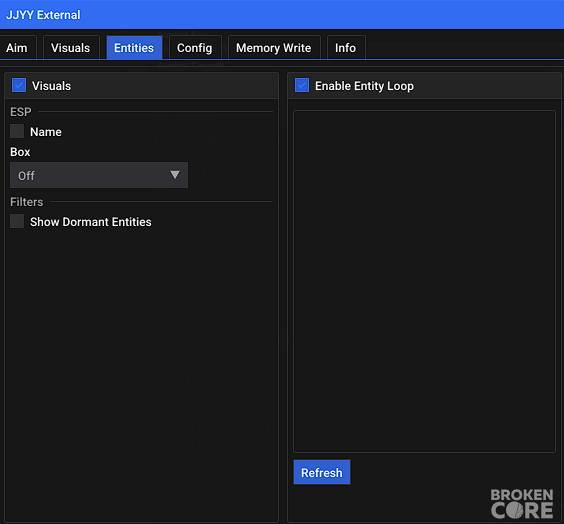Open the Memory Write tab
The image size is (564, 524).
point(274,47)
